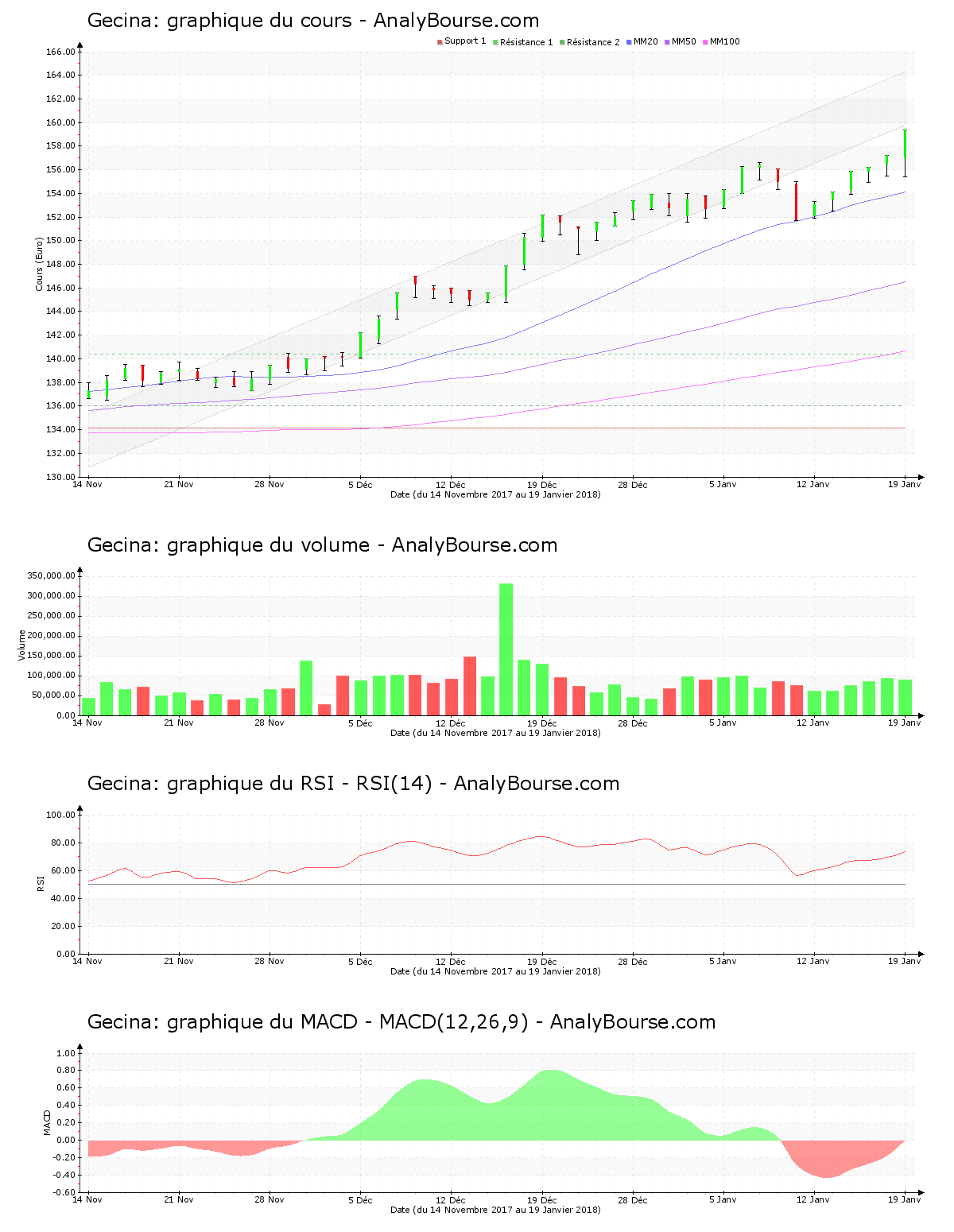
Task: Click '28 Nov' on the MACD chart axis
Action: click(270, 1200)
